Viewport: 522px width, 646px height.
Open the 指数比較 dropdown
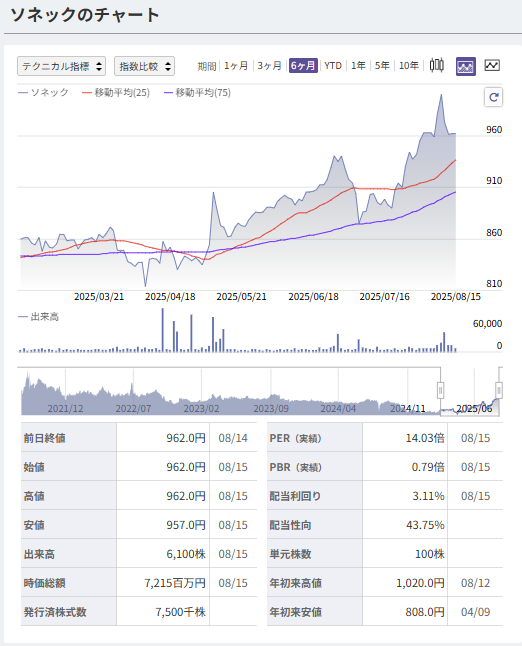144,66
